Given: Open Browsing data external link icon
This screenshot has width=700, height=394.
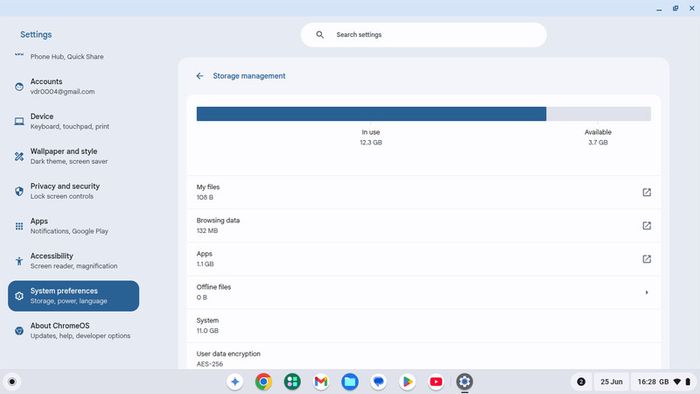Looking at the screenshot, I should (x=646, y=226).
